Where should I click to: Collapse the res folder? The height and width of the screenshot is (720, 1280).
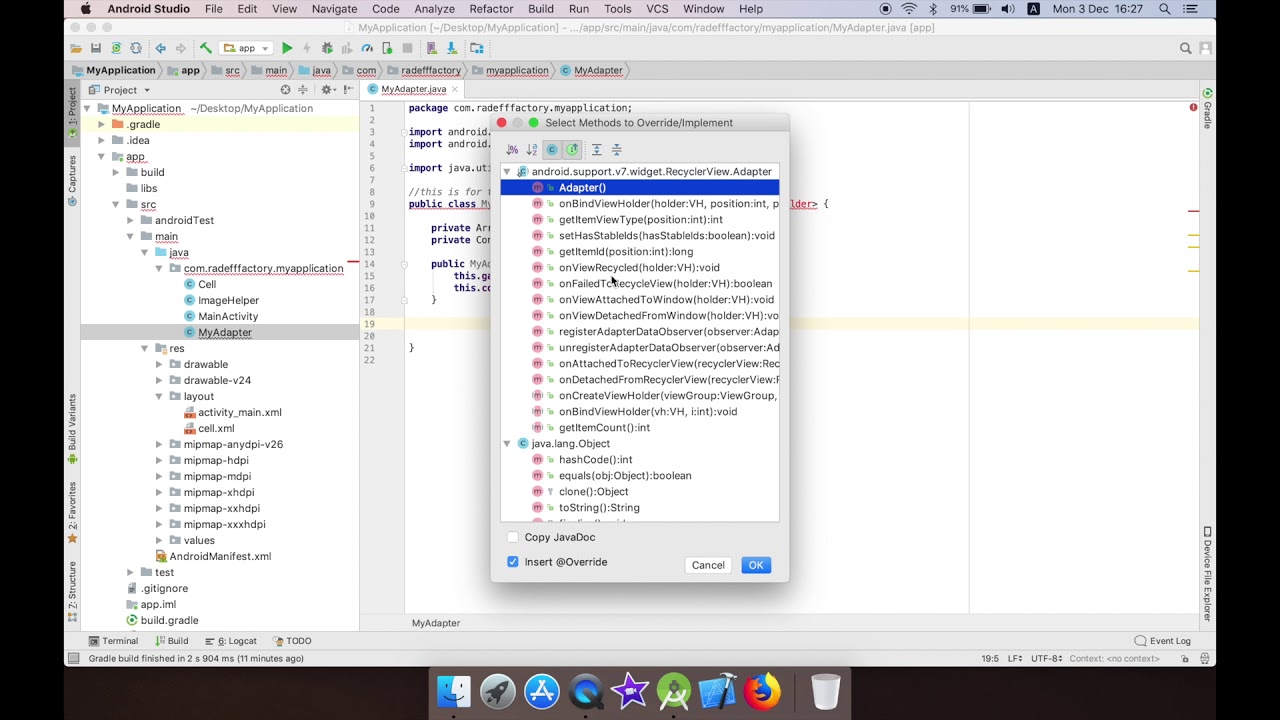pyautogui.click(x=145, y=348)
